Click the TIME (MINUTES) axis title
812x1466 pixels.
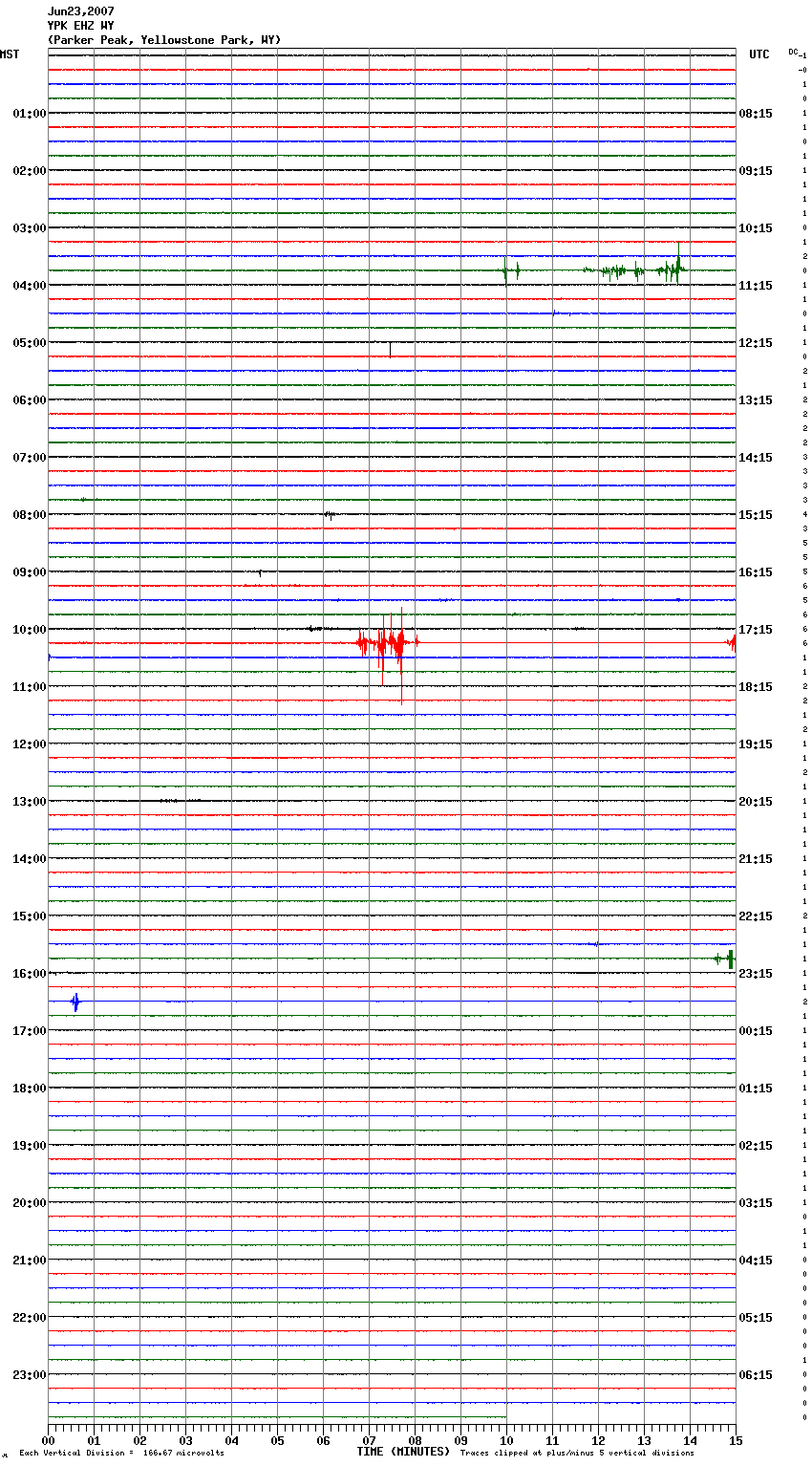(403, 1452)
